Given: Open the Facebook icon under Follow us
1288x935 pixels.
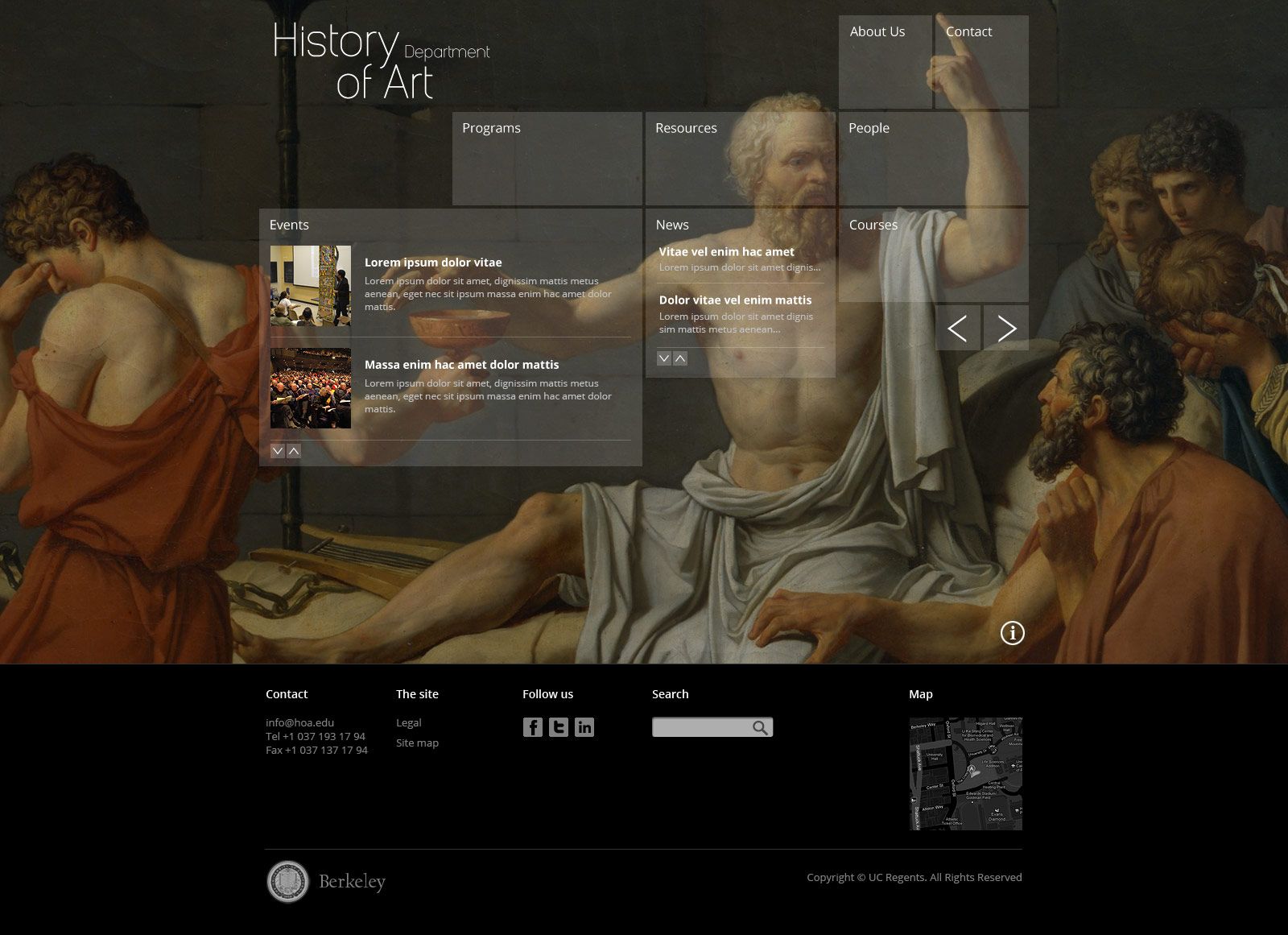Looking at the screenshot, I should 533,727.
